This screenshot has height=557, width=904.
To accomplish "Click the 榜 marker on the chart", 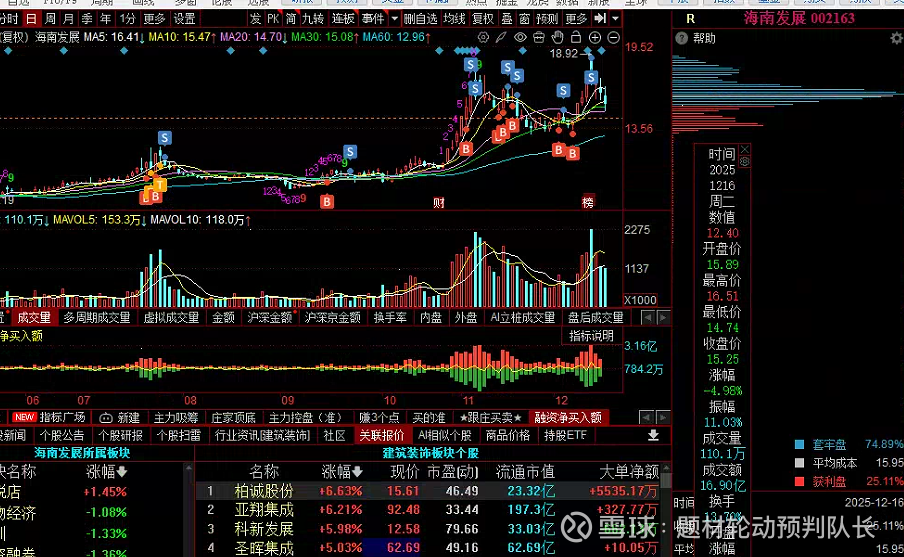I will point(587,202).
